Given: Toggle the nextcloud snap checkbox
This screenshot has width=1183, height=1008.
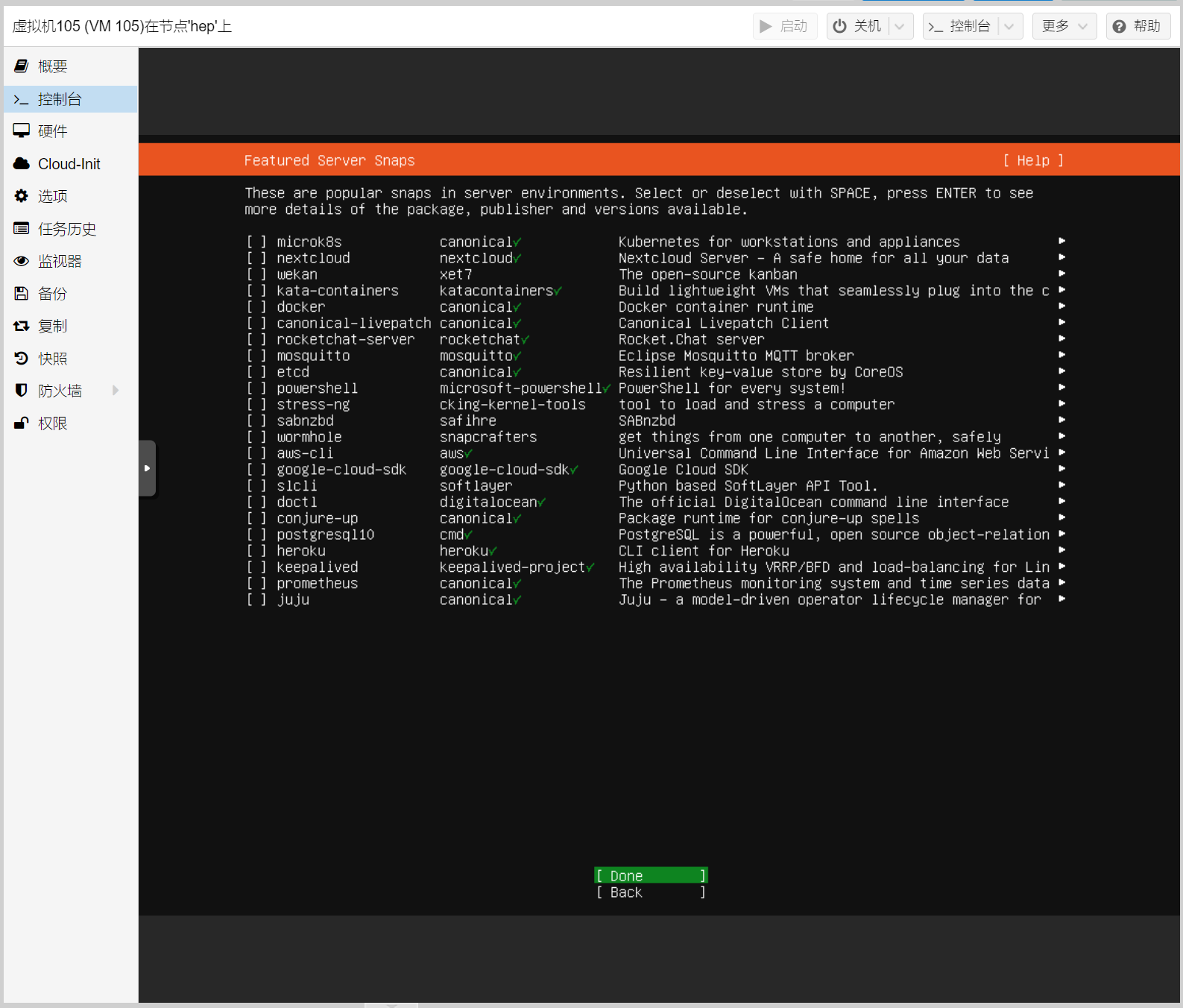Looking at the screenshot, I should [x=256, y=258].
